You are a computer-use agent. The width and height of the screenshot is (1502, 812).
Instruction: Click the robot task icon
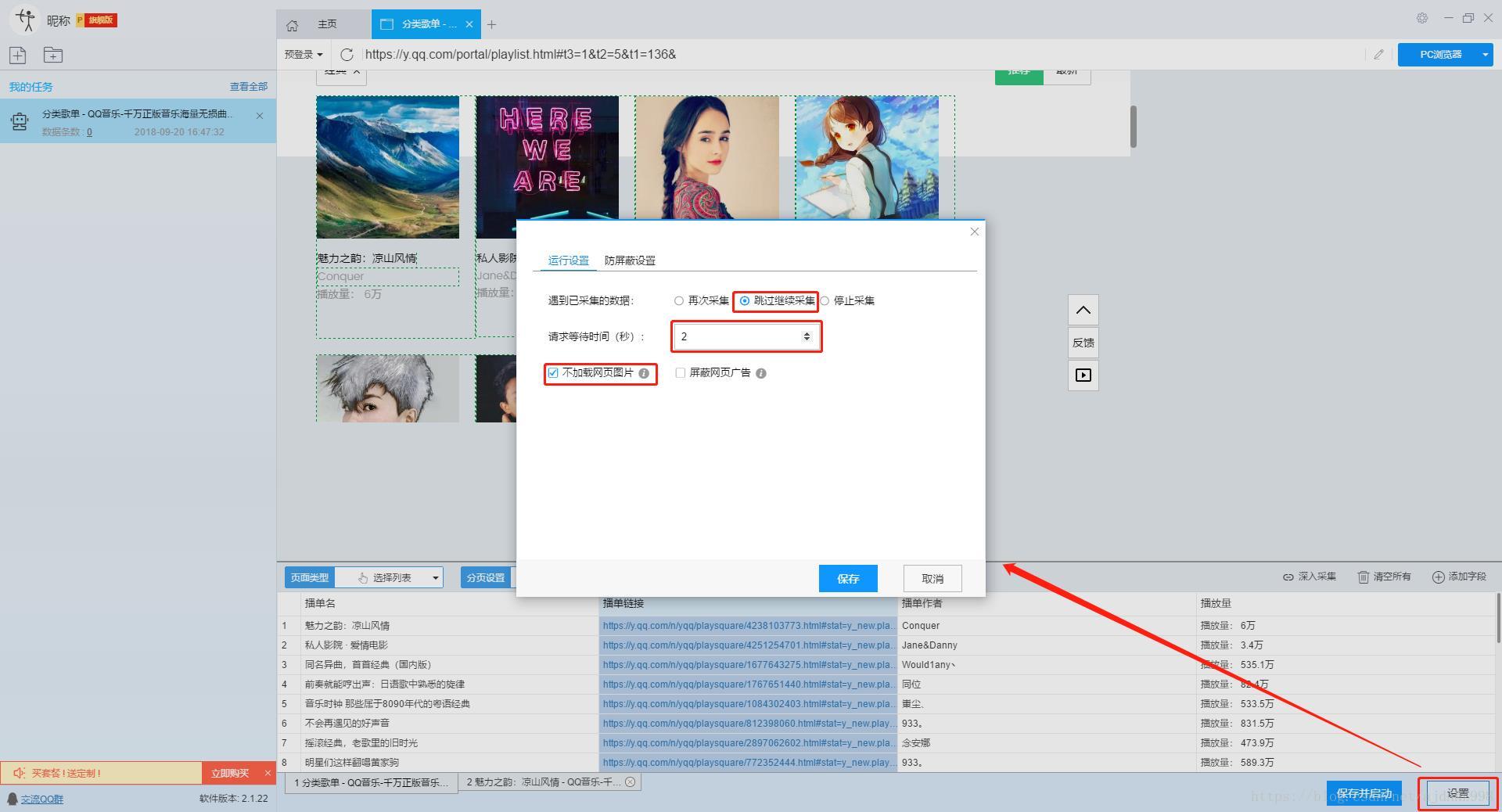pos(20,120)
